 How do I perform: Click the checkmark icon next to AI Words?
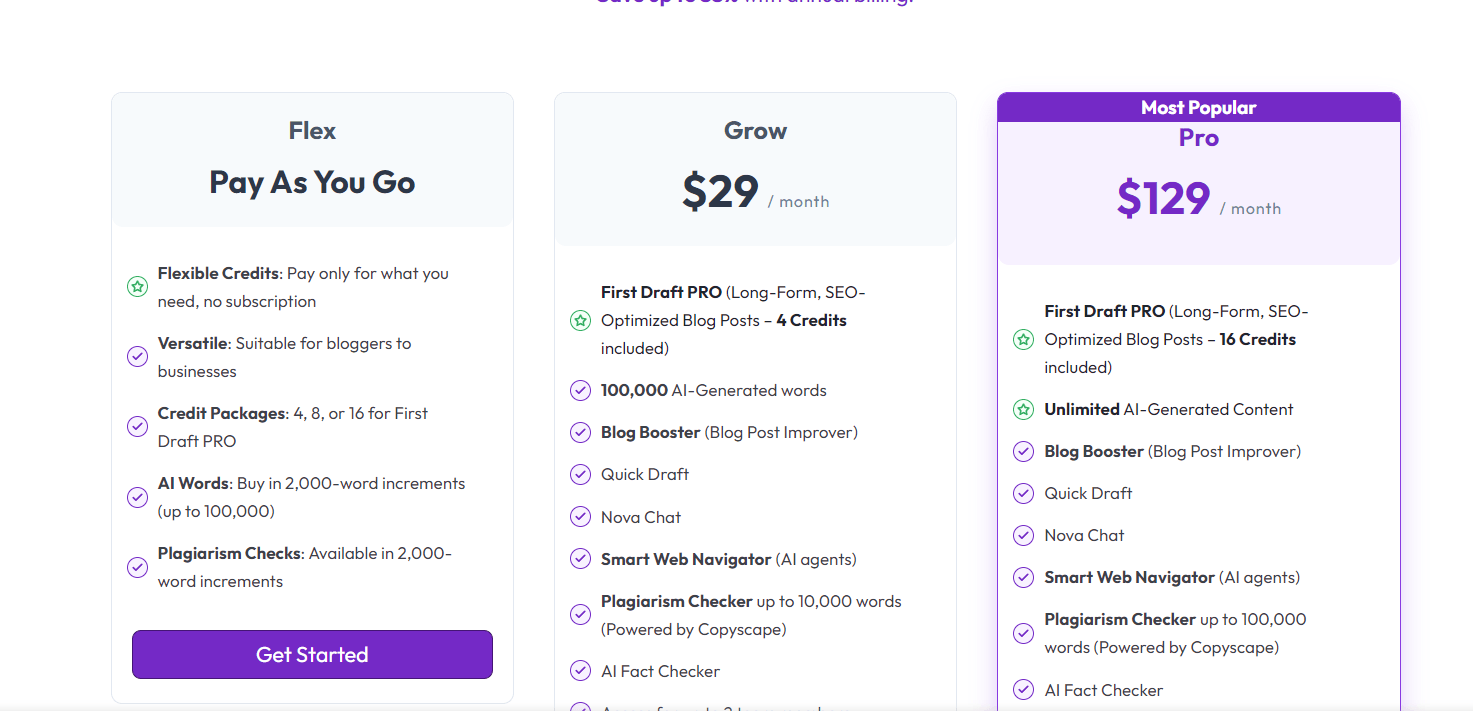(x=138, y=497)
